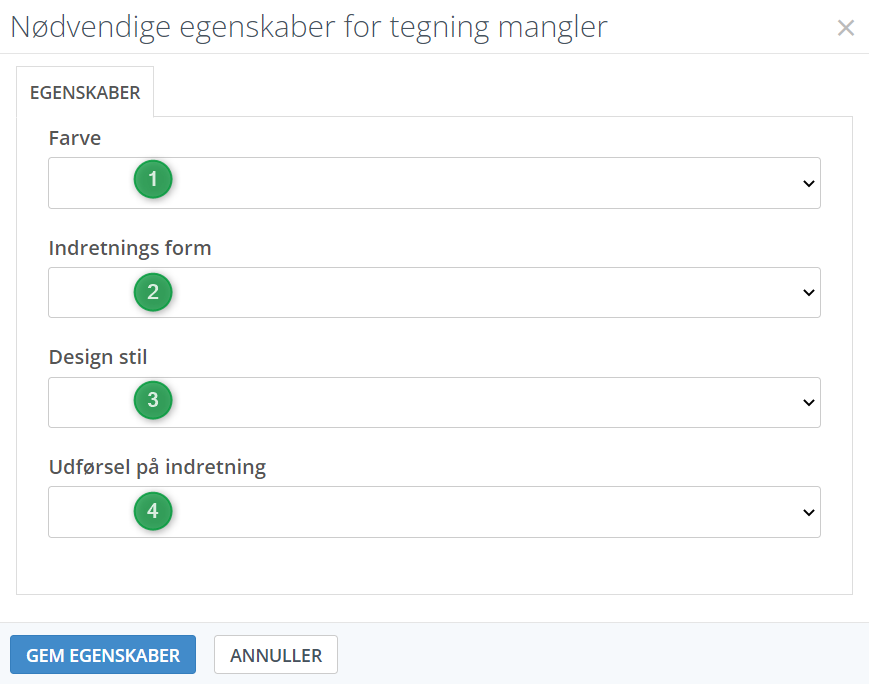Click the green number 4 badge

tap(153, 511)
